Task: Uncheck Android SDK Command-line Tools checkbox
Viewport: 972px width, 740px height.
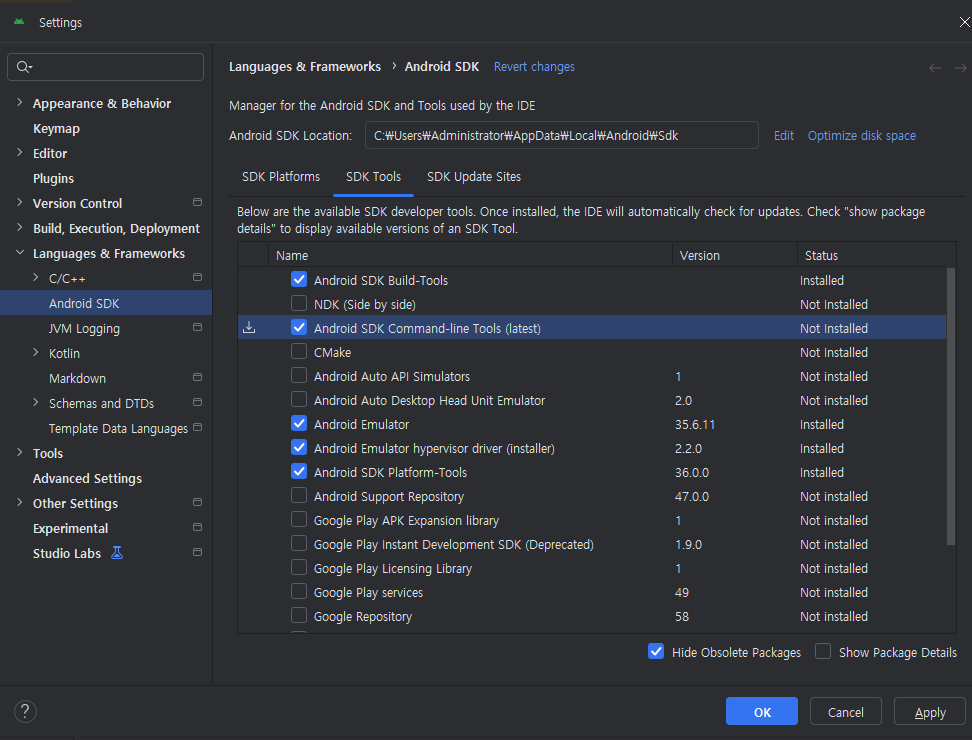Action: 299,327
